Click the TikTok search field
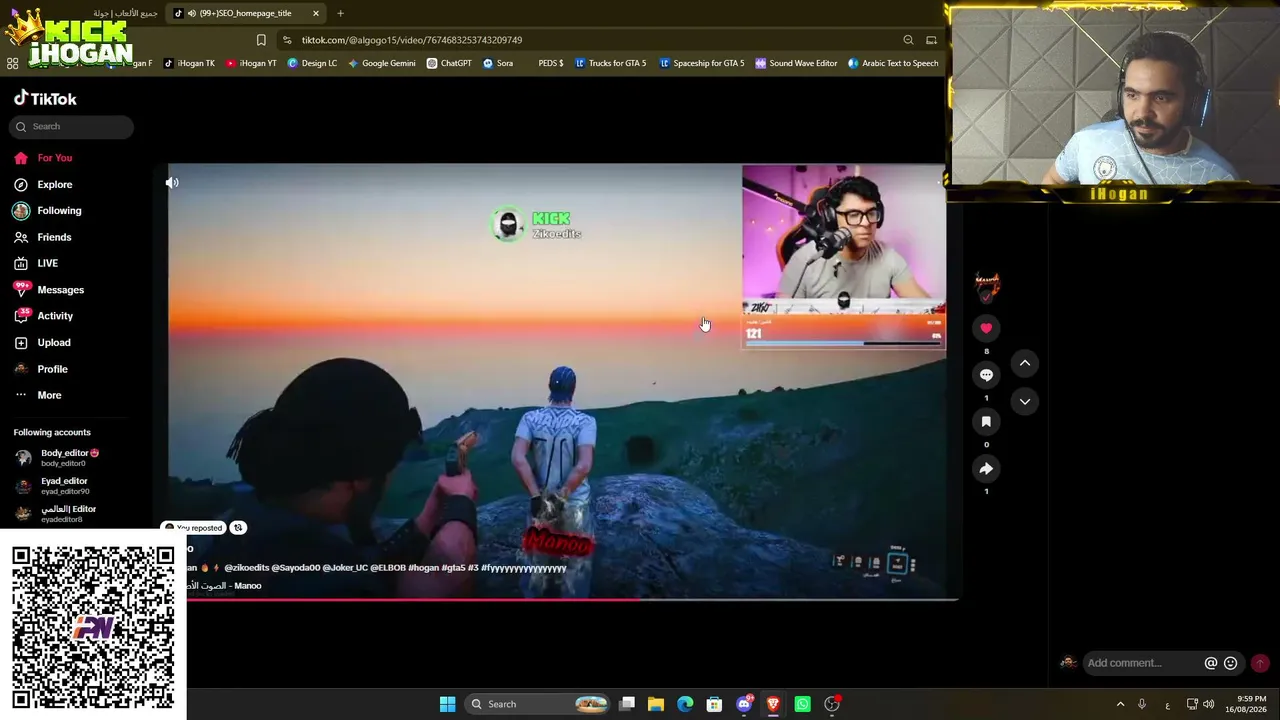1280x720 pixels. tap(71, 126)
